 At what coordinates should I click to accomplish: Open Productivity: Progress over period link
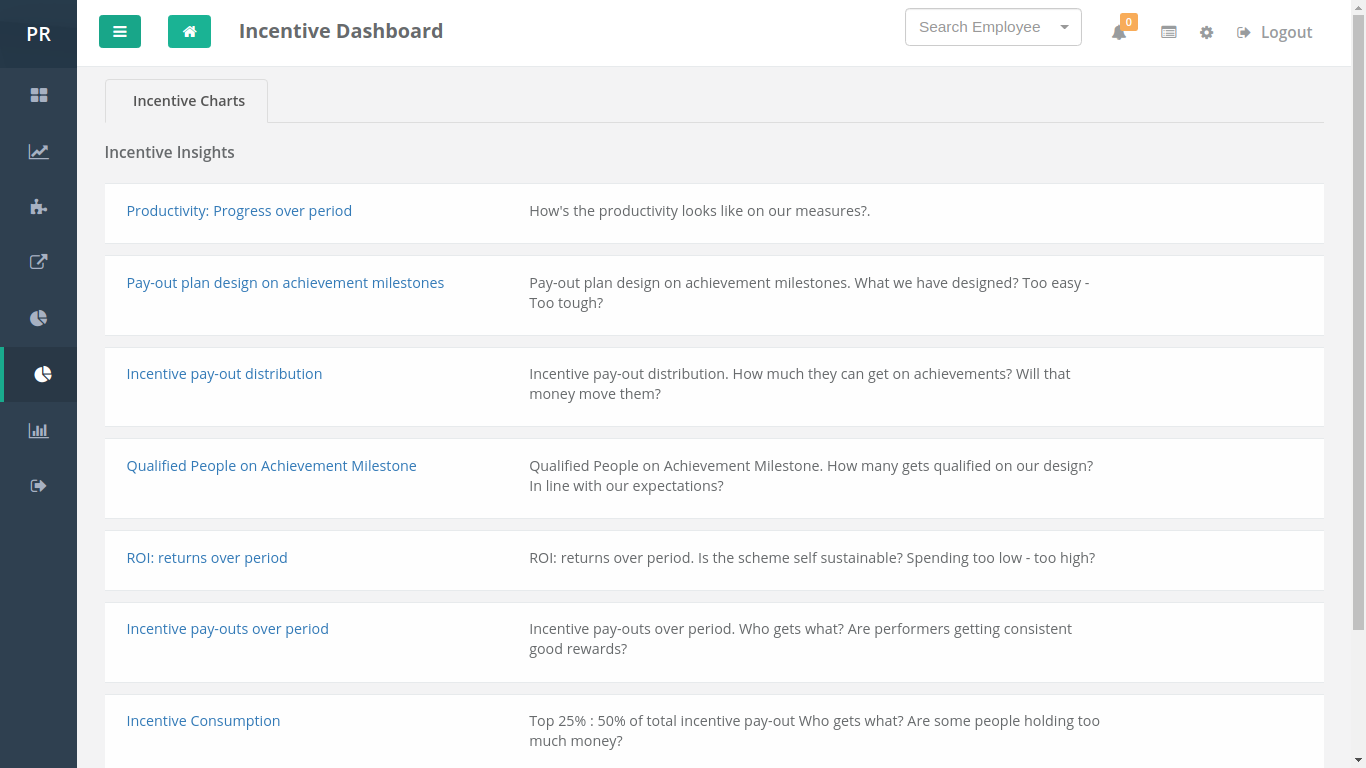pos(239,211)
